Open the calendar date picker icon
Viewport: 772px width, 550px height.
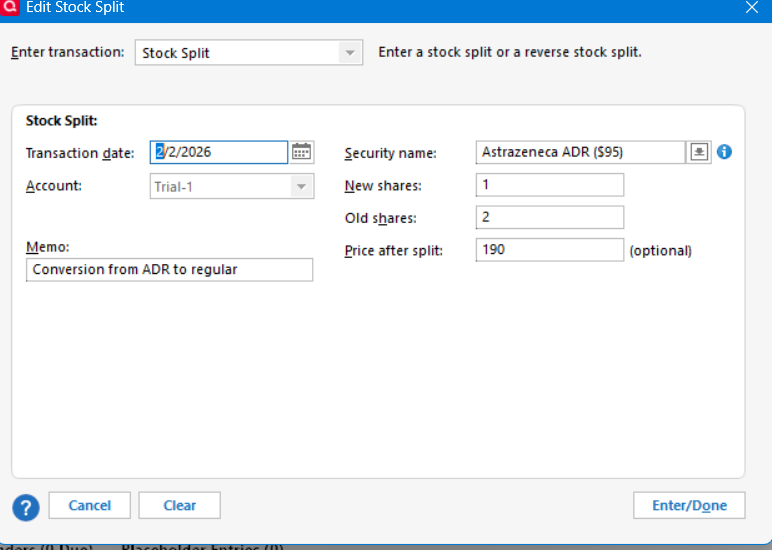302,152
